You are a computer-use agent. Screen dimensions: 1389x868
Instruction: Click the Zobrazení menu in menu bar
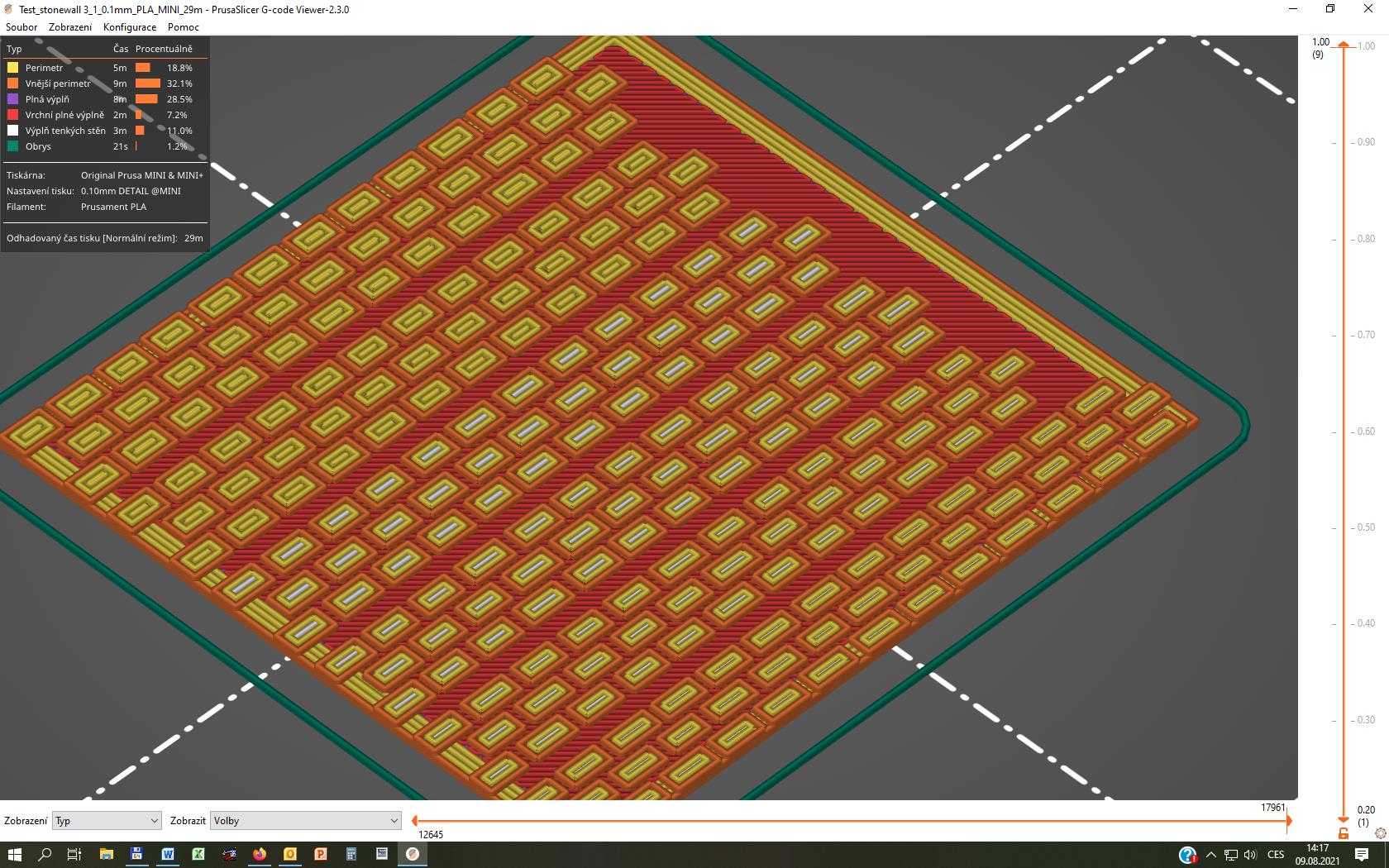[70, 27]
